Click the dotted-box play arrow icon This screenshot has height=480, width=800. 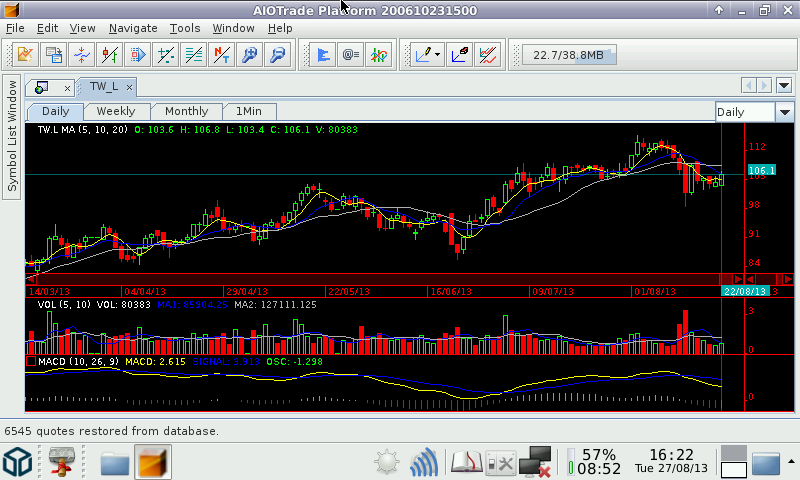pyautogui.click(x=137, y=54)
